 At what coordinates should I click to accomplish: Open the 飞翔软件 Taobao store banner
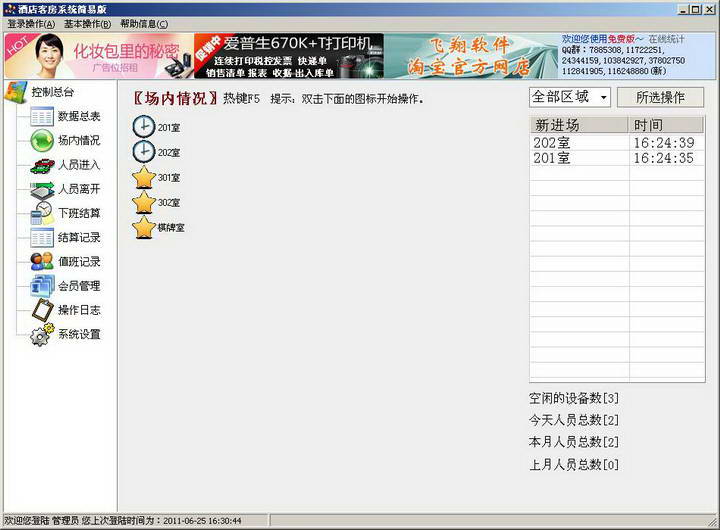point(471,56)
